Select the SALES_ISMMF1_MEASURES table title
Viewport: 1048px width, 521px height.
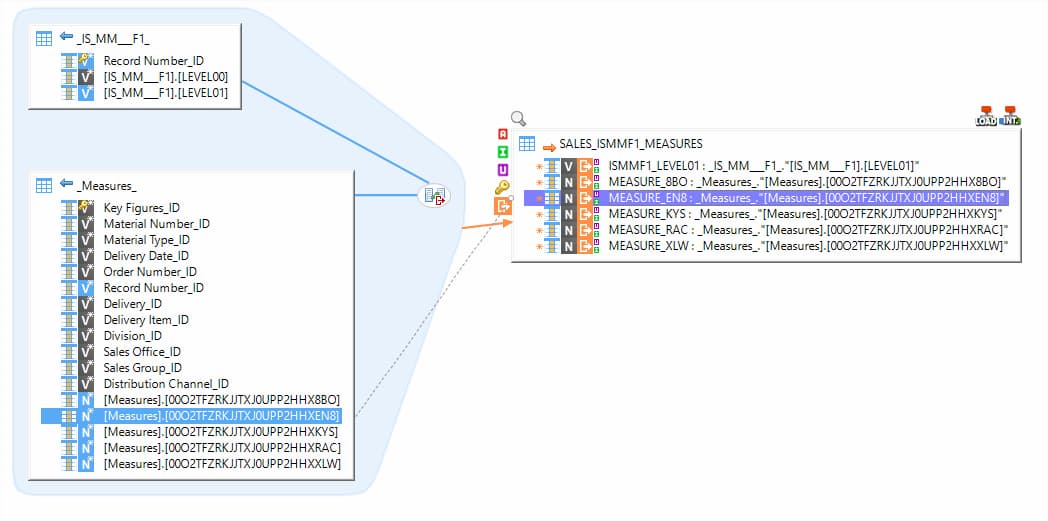(x=630, y=144)
